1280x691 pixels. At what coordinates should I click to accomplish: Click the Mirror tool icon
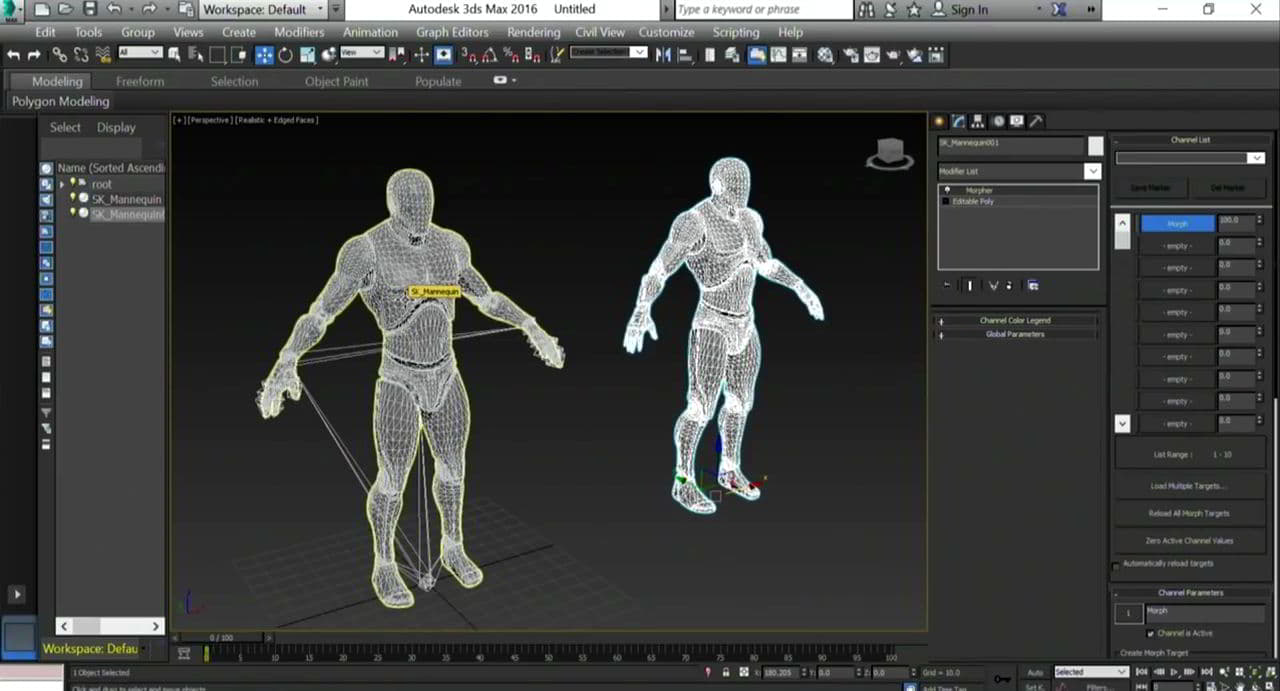point(662,55)
